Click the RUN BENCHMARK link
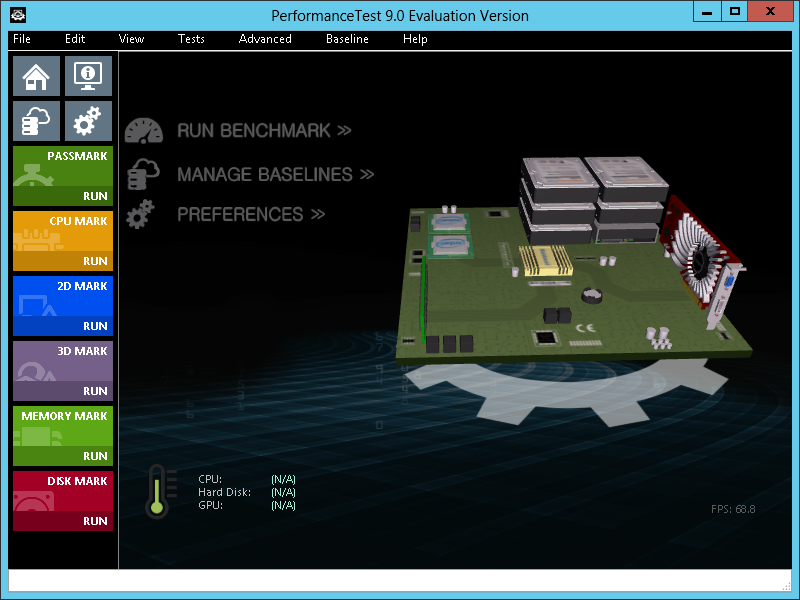The image size is (800, 600). tap(264, 131)
